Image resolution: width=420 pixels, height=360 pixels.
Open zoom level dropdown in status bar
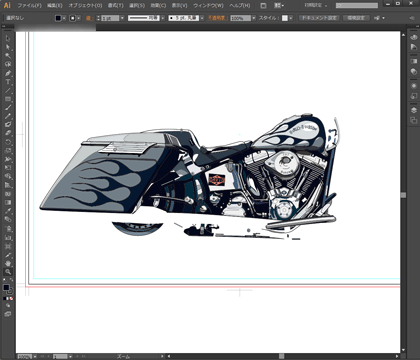(x=35, y=356)
